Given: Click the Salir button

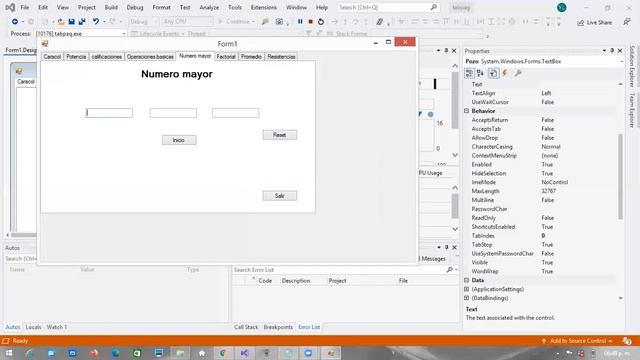Looking at the screenshot, I should tap(280, 196).
